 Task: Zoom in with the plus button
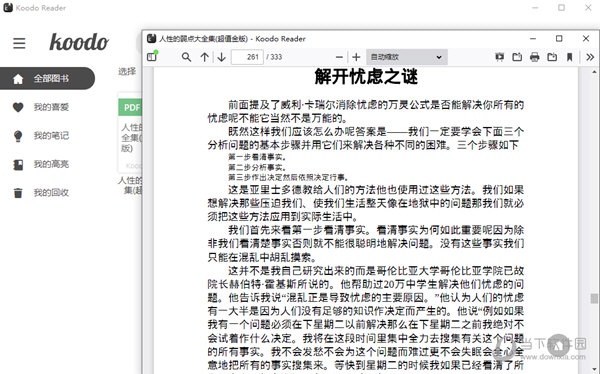(356, 57)
